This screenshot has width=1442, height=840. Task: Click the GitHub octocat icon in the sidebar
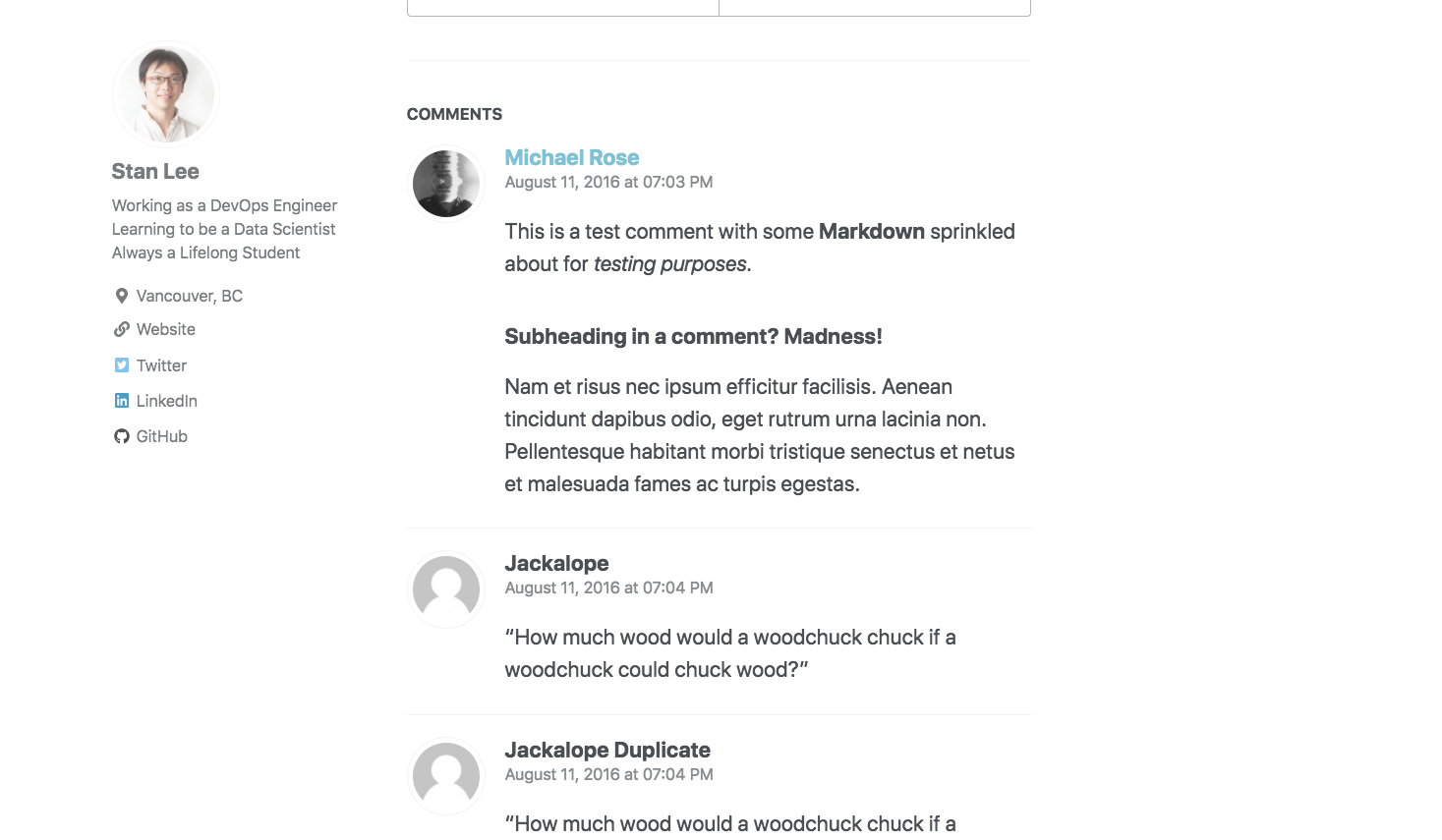121,436
